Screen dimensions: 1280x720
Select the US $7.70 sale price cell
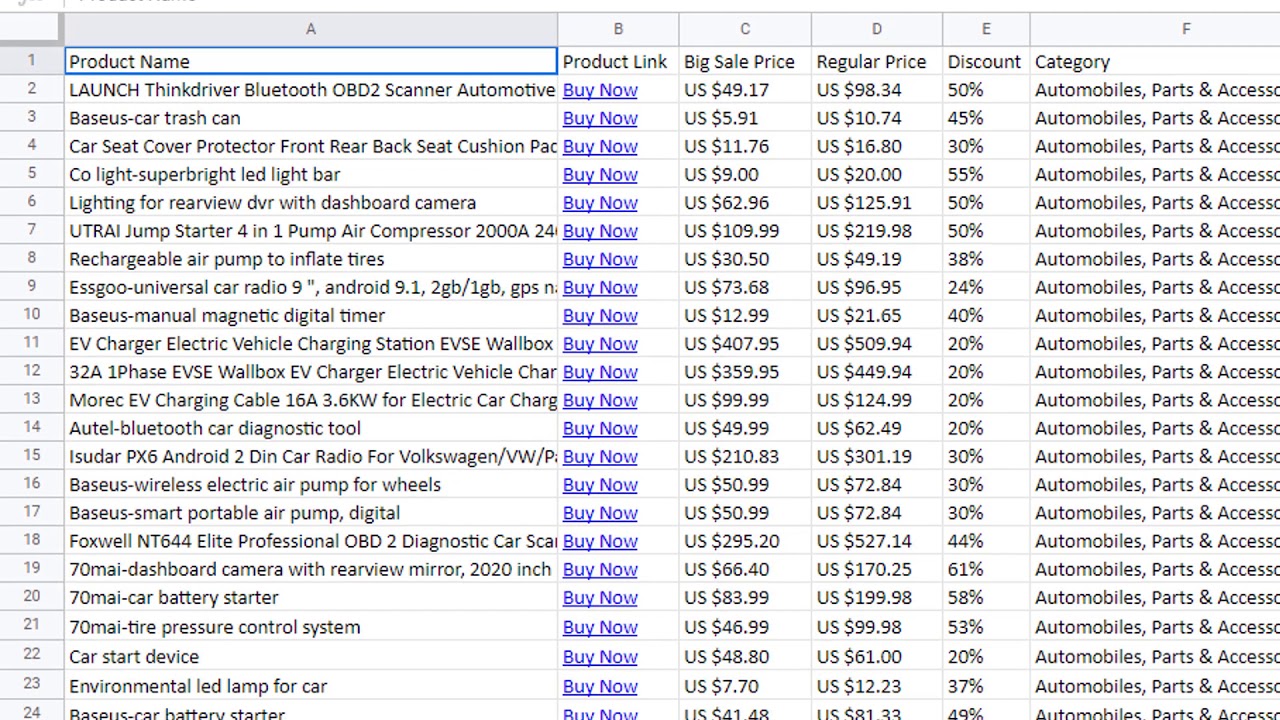pyautogui.click(x=745, y=687)
